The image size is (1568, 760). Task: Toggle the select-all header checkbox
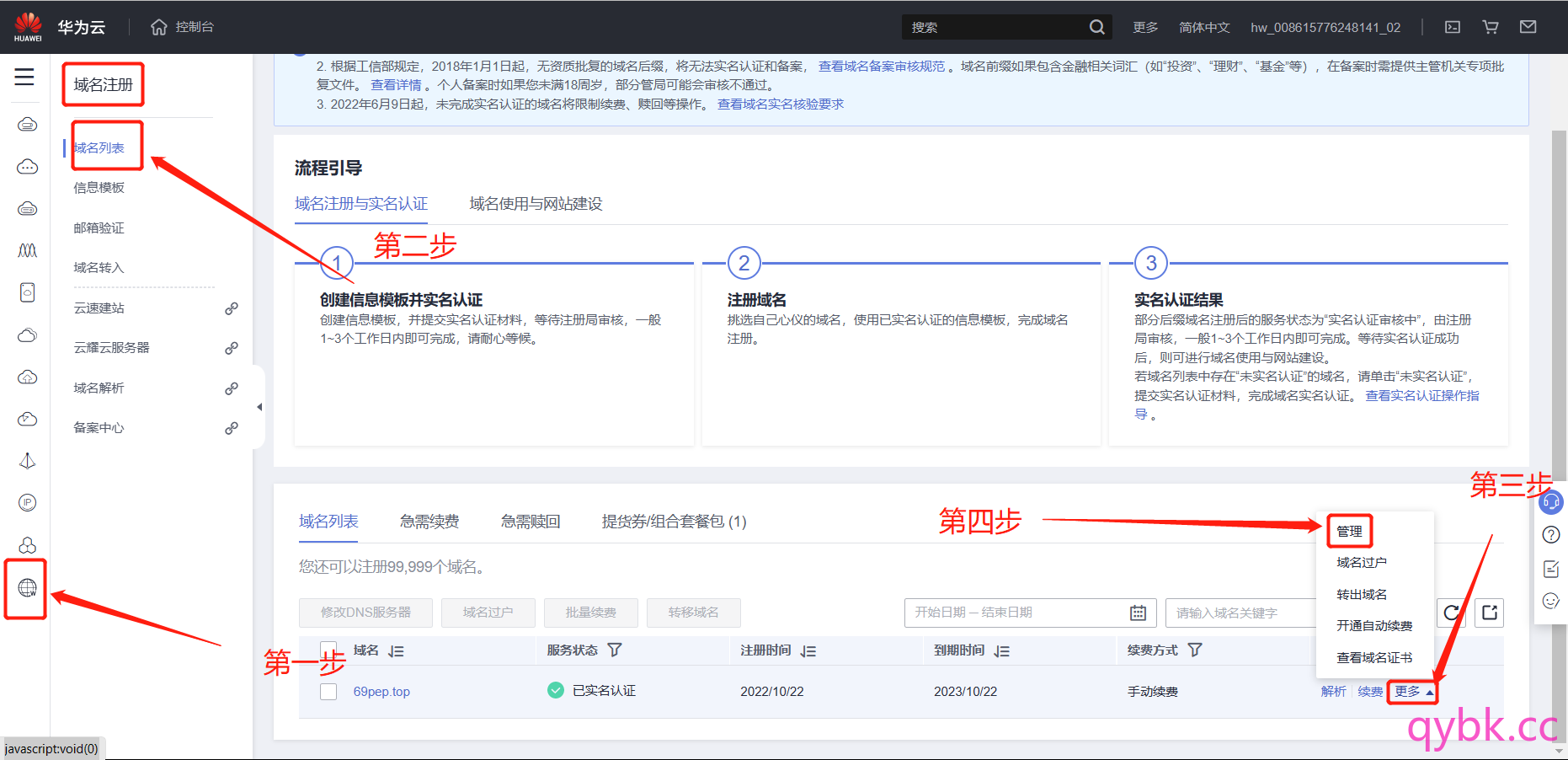(x=328, y=648)
